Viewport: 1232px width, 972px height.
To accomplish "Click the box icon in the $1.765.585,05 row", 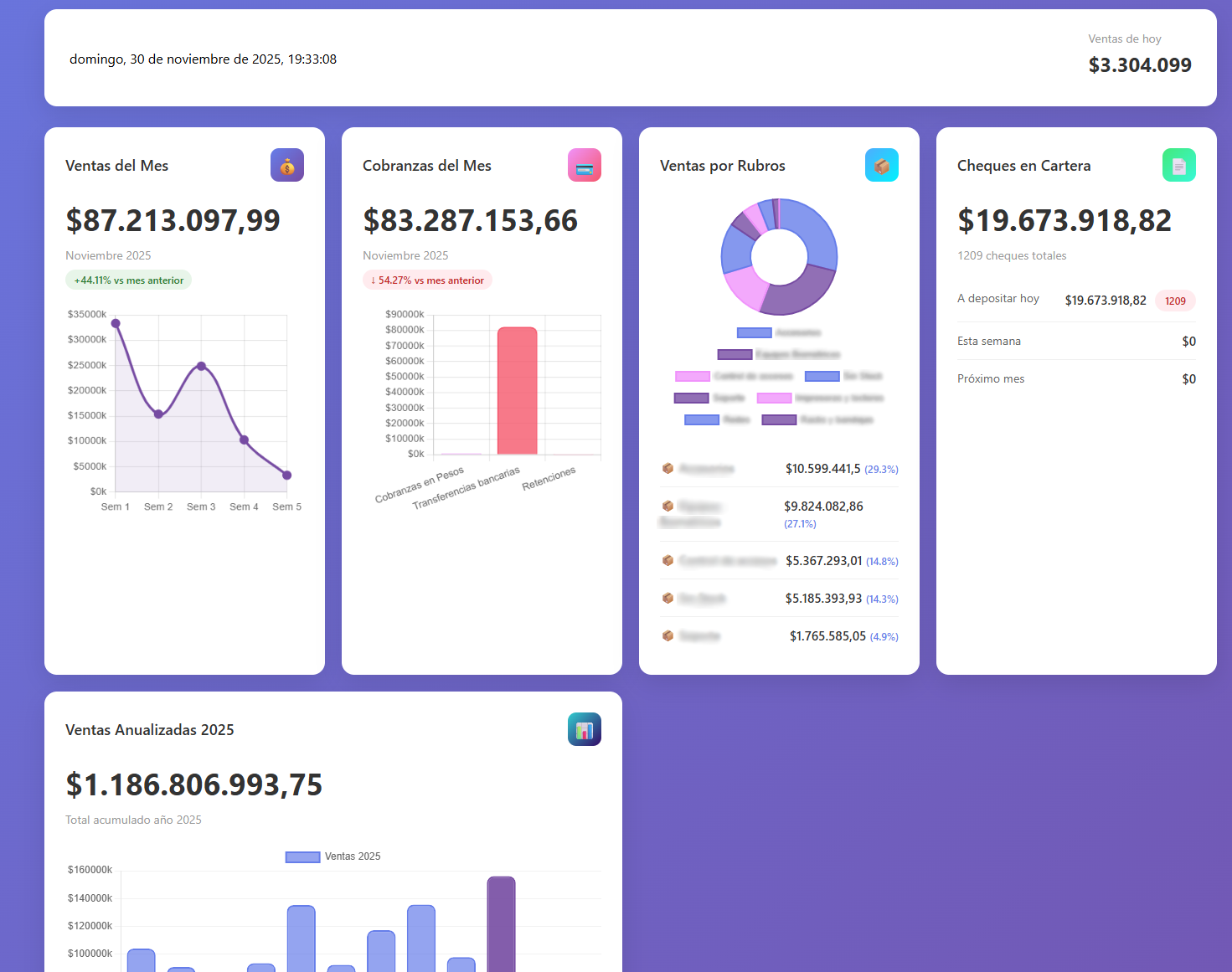I will pos(668,636).
